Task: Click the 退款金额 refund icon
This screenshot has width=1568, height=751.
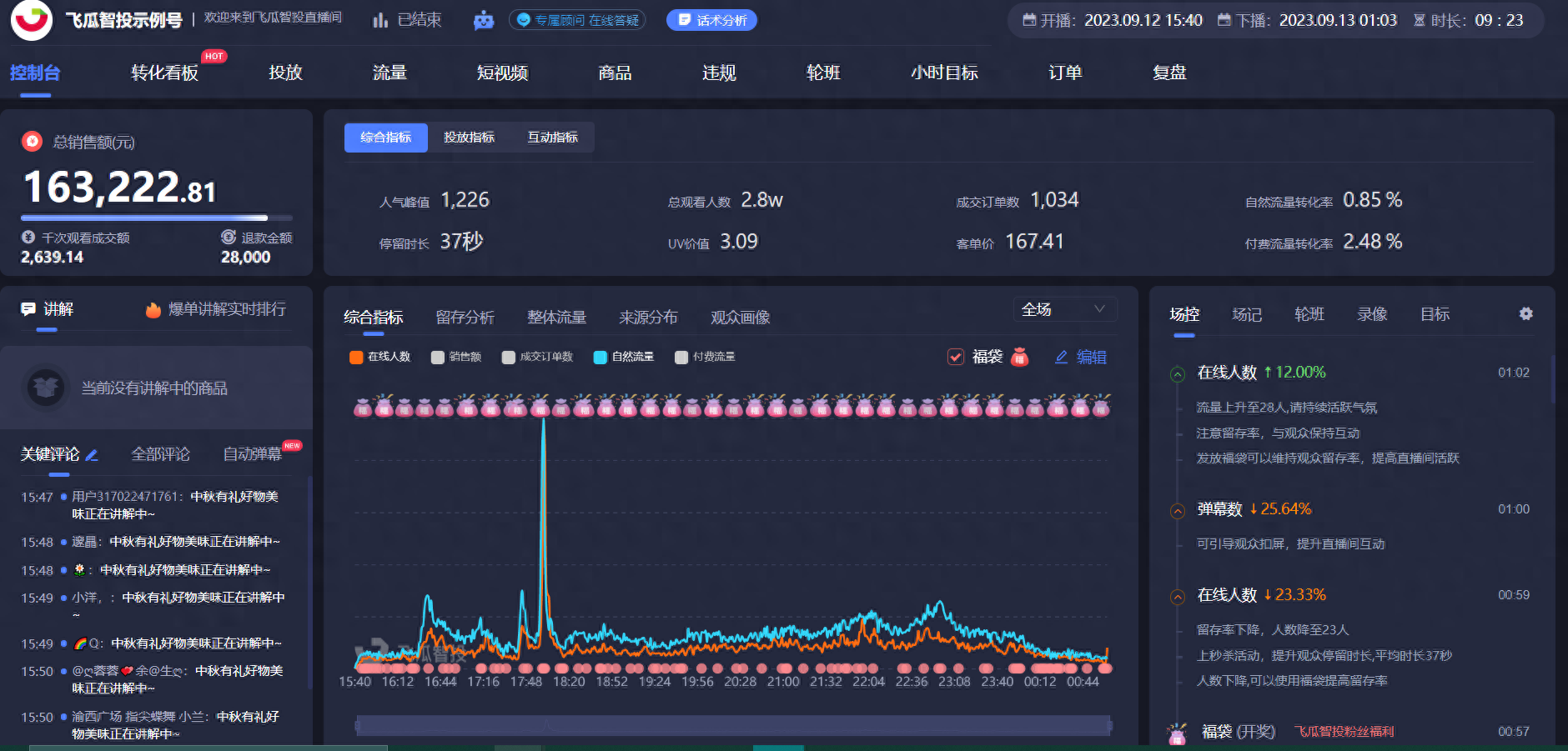Action: (228, 238)
